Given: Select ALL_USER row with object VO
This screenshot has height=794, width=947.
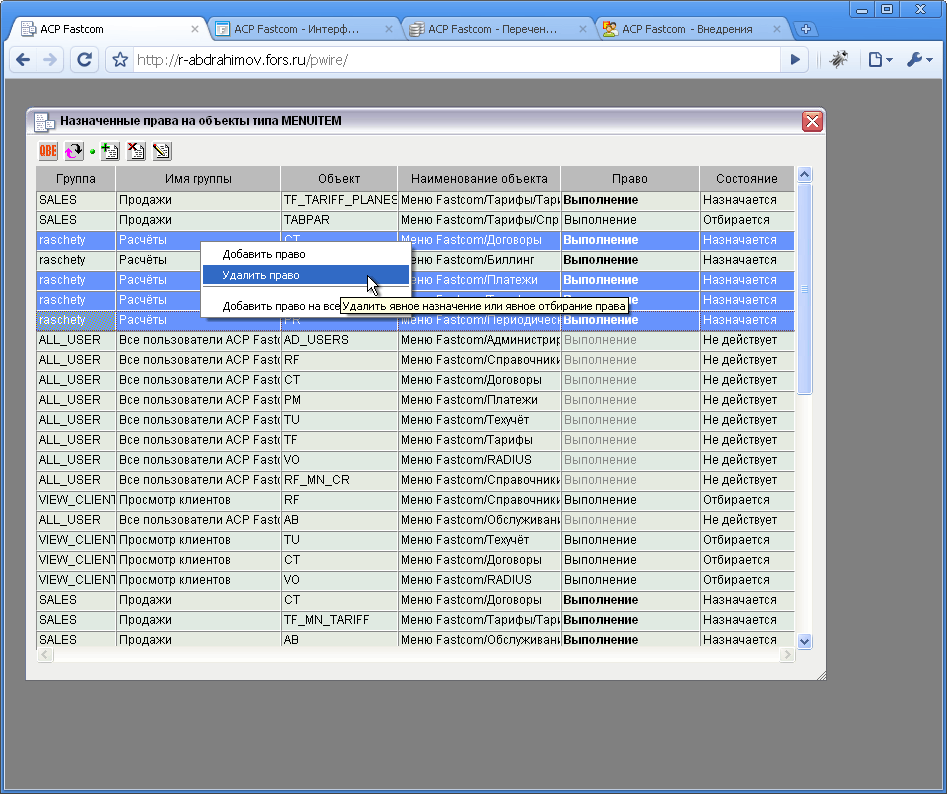Looking at the screenshot, I should (x=416, y=460).
